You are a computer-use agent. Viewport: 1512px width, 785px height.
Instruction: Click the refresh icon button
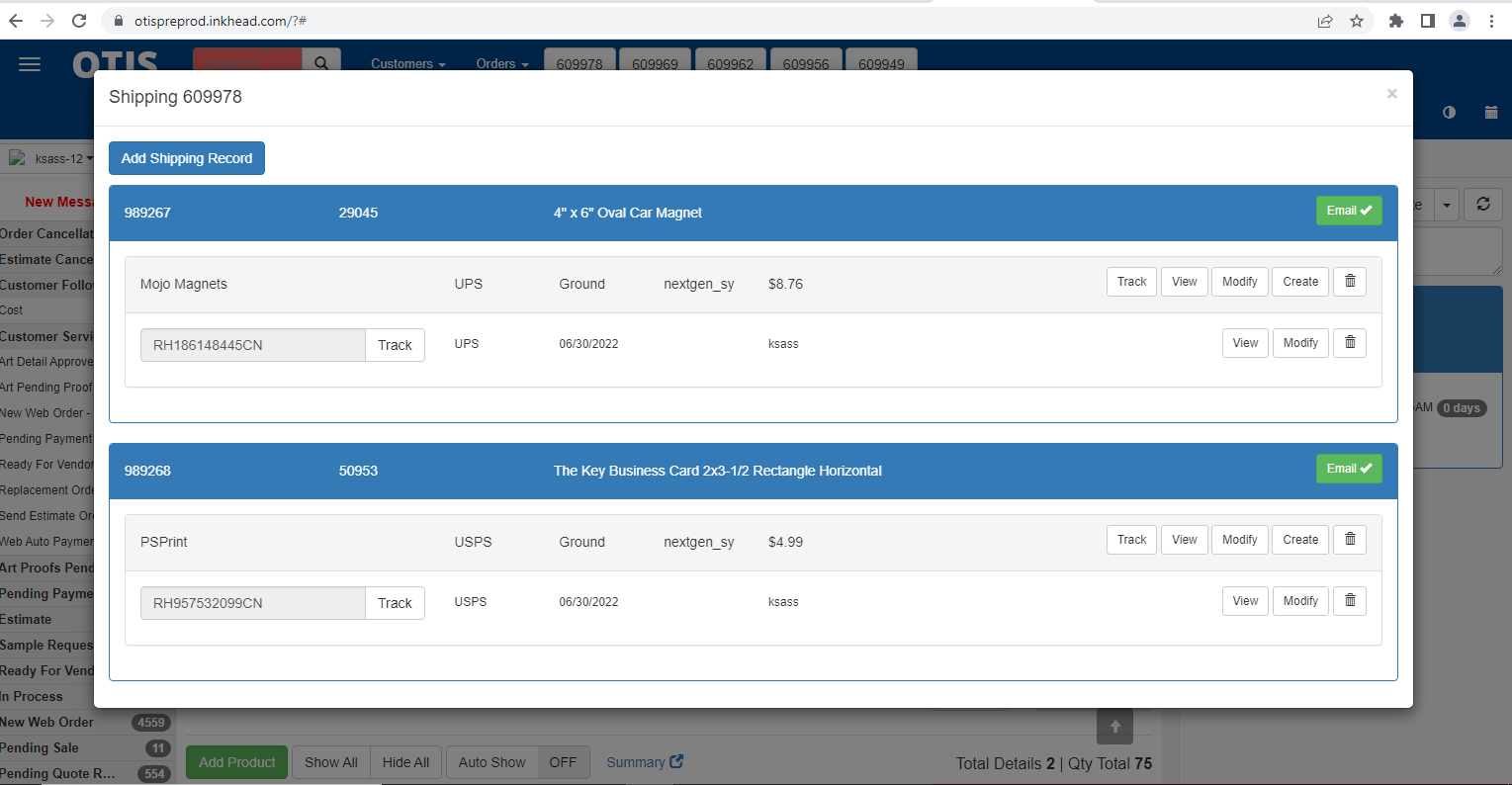[x=1482, y=205]
